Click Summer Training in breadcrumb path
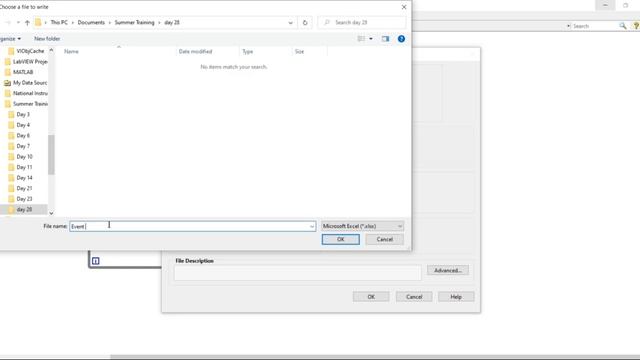This screenshot has height=360, width=640. pyautogui.click(x=134, y=22)
